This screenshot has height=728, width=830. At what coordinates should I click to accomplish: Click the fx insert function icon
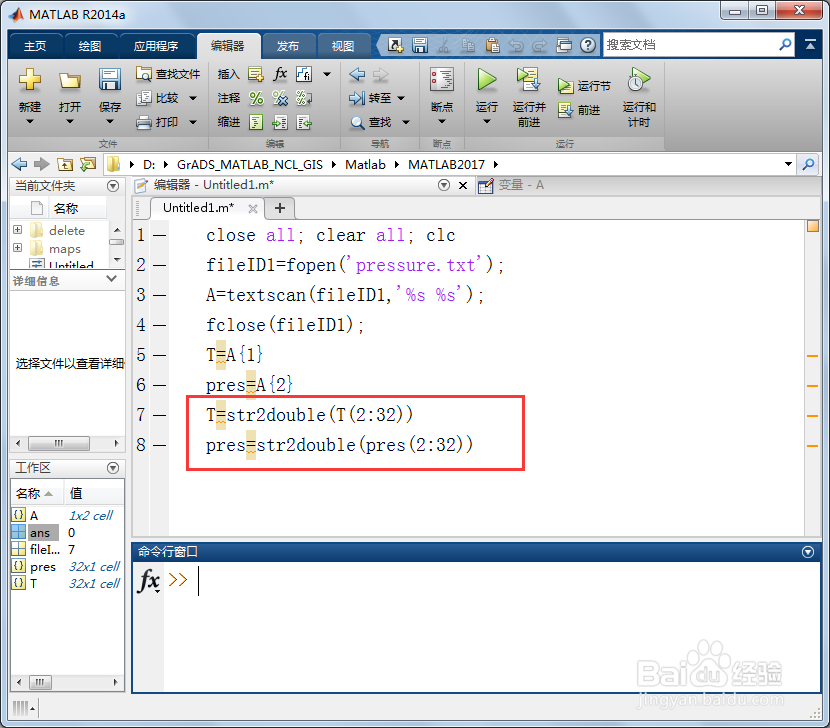pyautogui.click(x=280, y=74)
